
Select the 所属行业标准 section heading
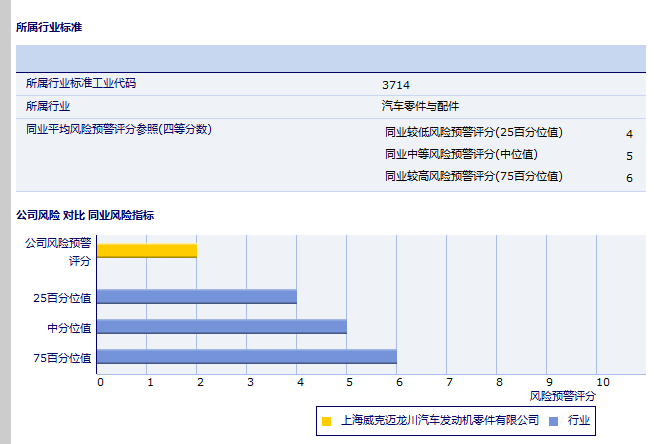click(49, 27)
